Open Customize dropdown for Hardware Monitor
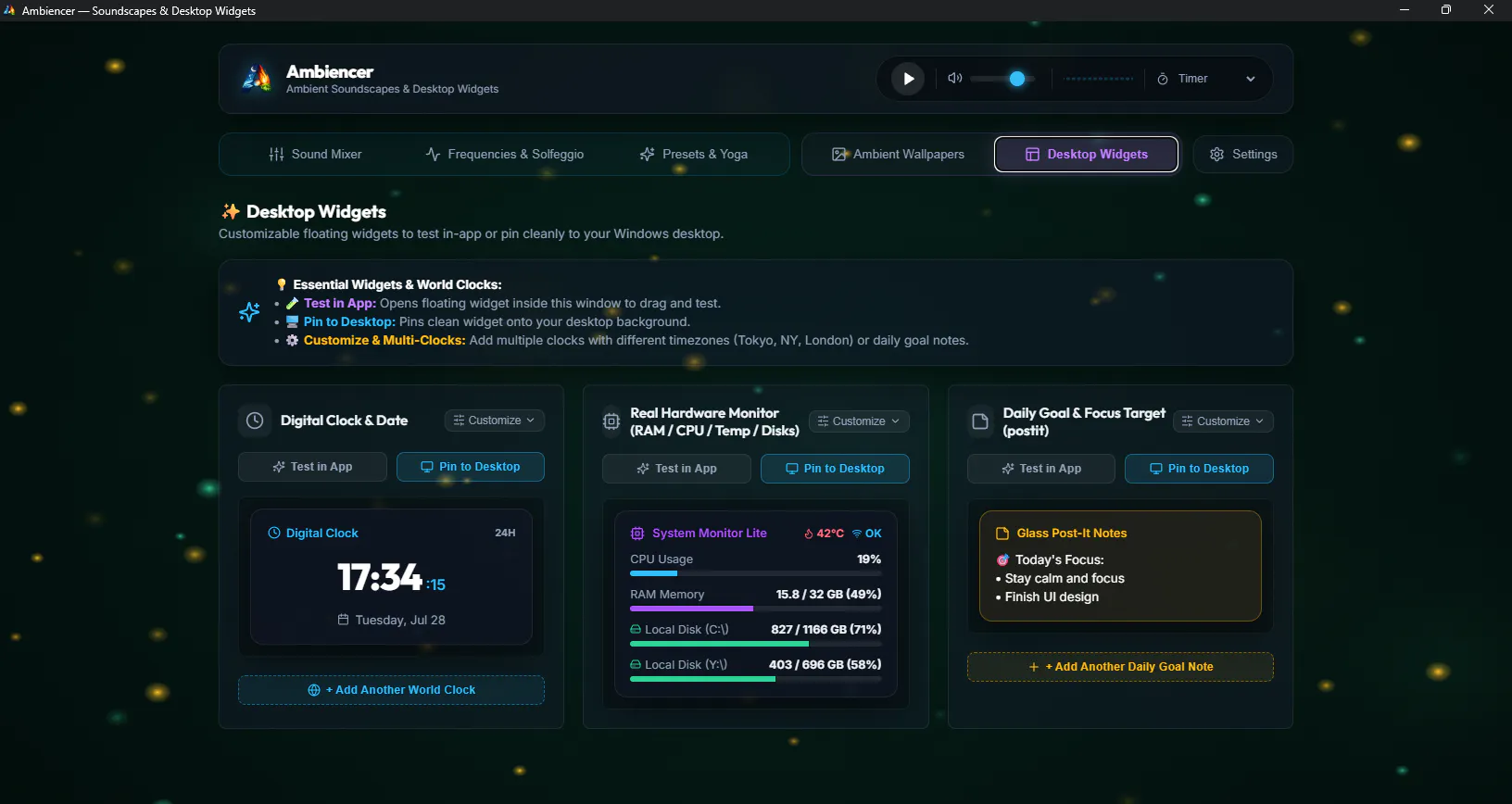1512x804 pixels. [859, 421]
